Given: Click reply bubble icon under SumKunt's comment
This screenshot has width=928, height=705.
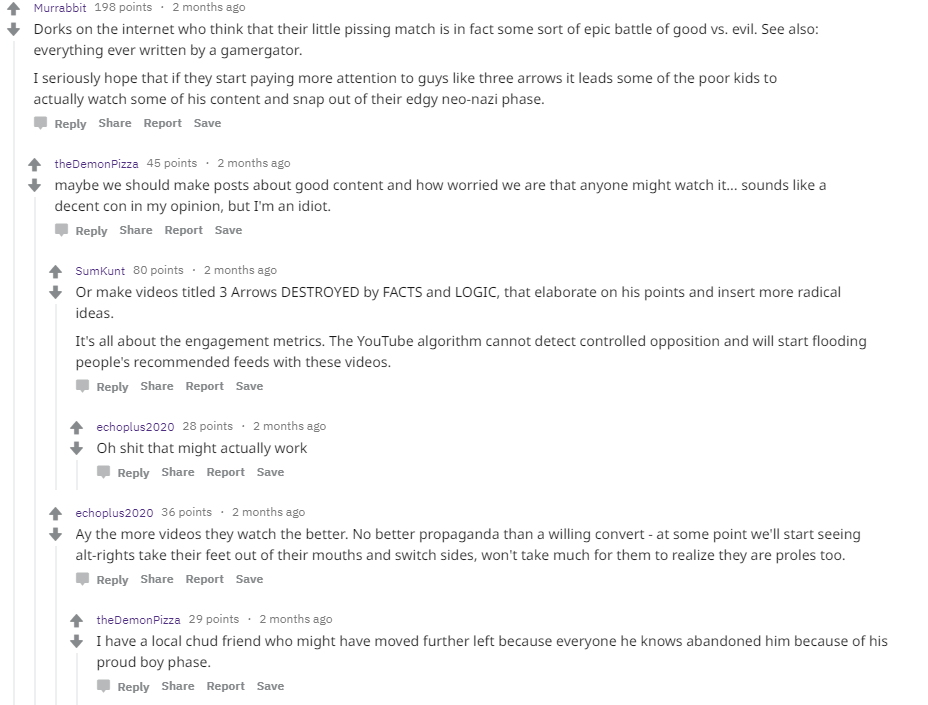Looking at the screenshot, I should click(x=82, y=386).
